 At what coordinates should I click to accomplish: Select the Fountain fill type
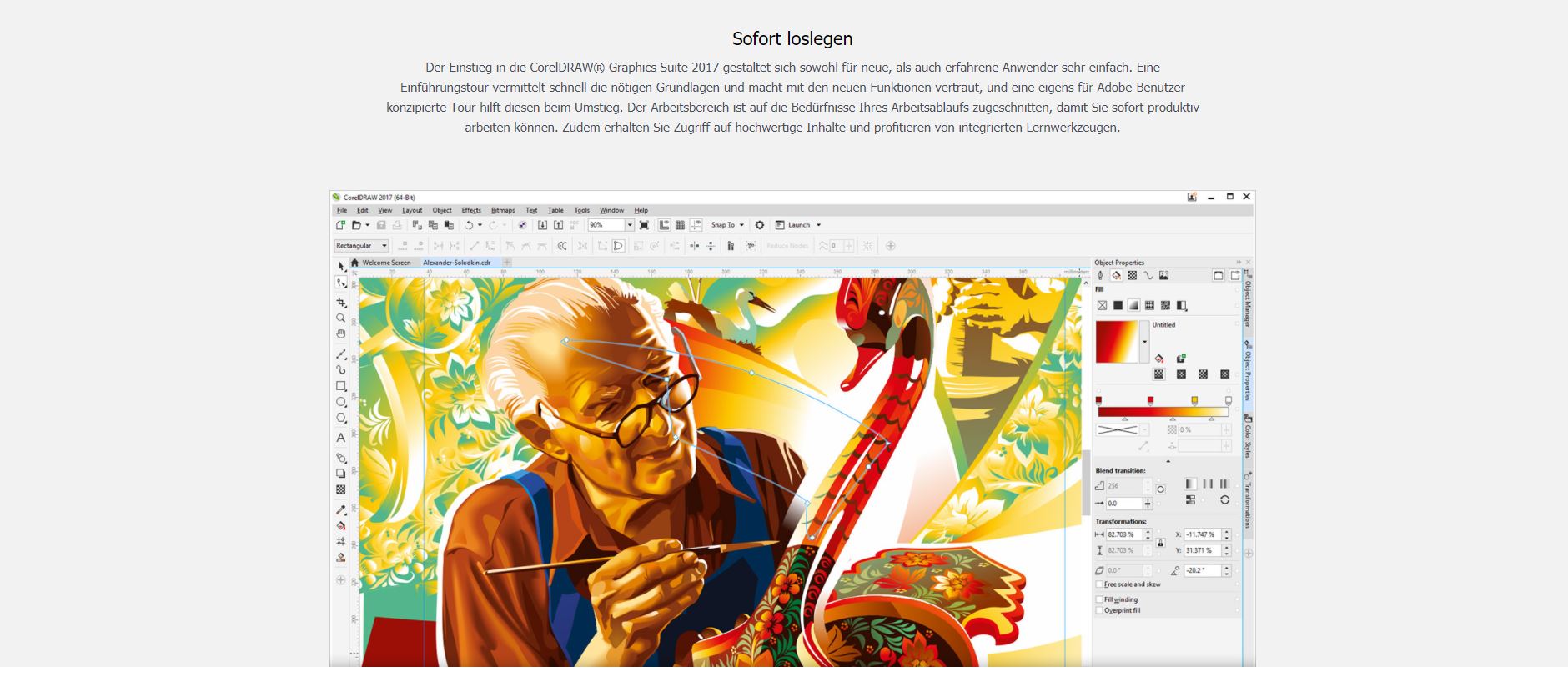(x=1133, y=306)
